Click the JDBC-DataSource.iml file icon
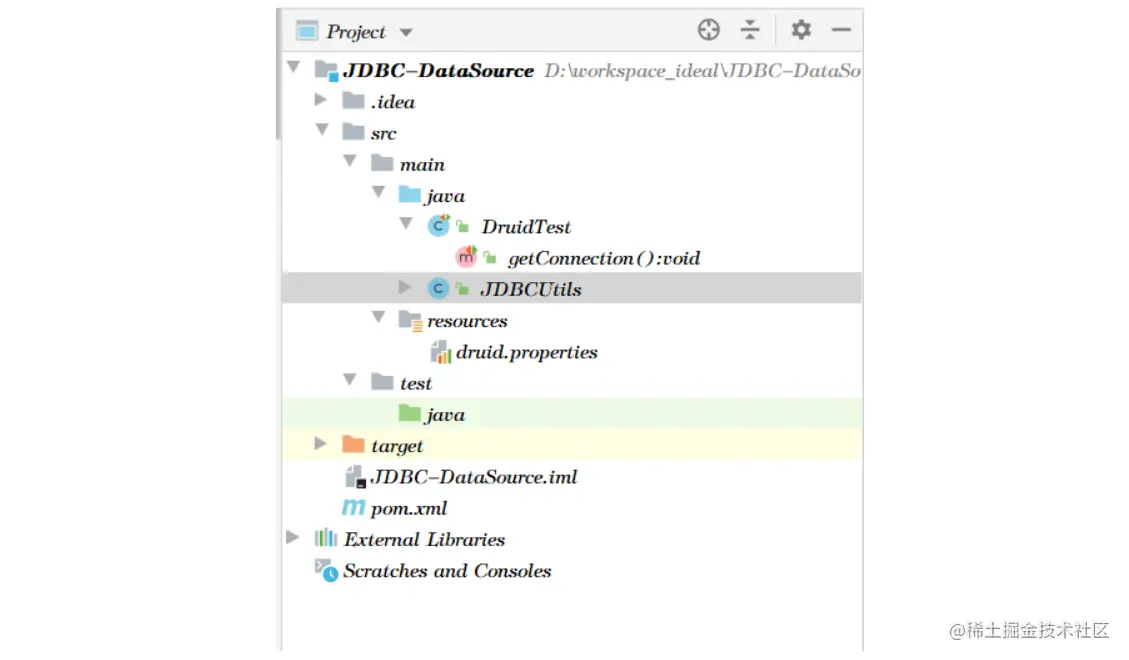 356,476
